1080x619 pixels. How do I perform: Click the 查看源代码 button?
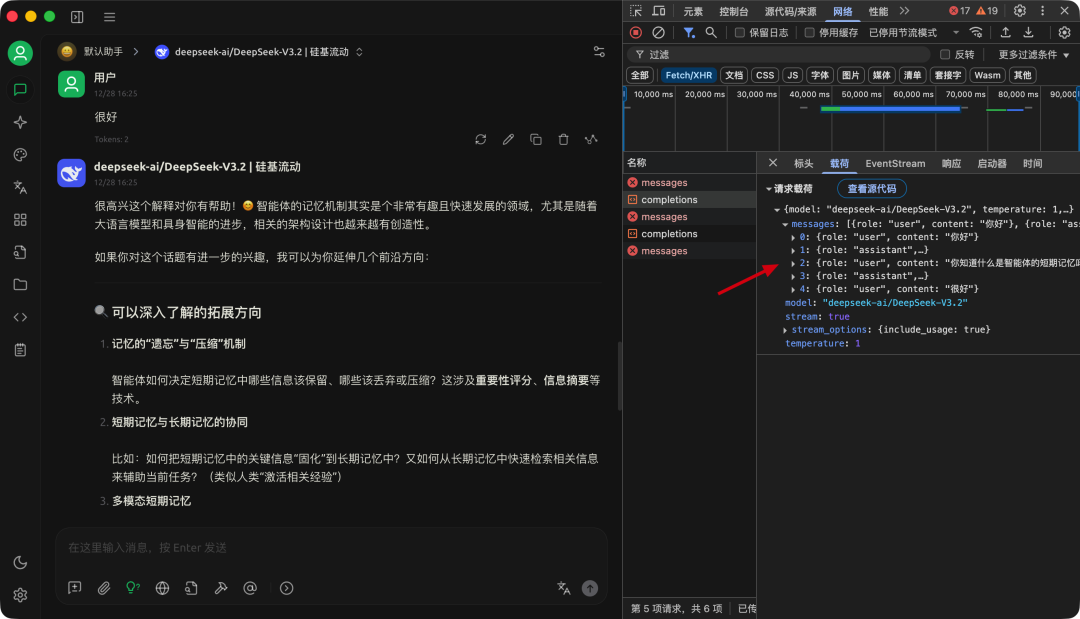[872, 188]
